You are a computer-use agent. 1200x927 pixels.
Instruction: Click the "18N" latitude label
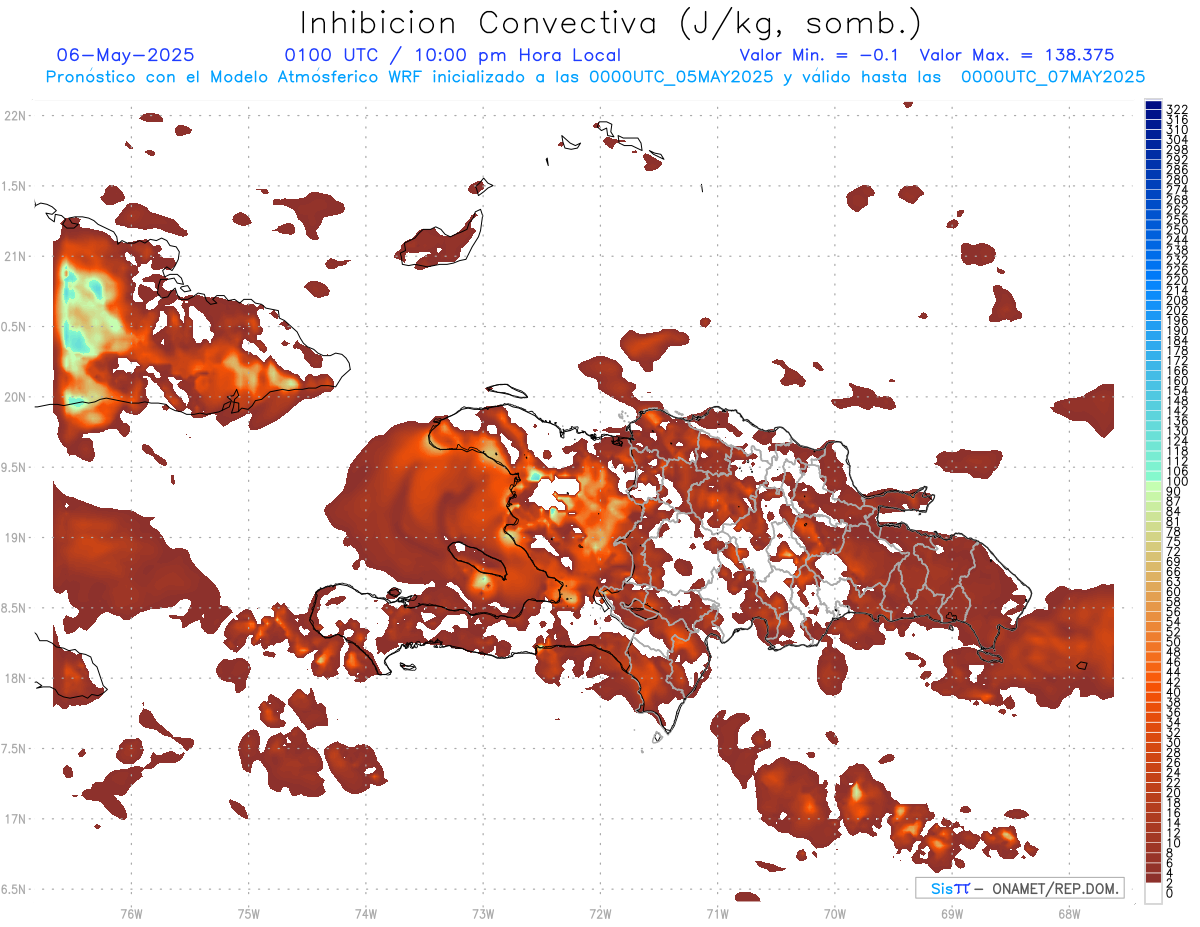point(15,678)
